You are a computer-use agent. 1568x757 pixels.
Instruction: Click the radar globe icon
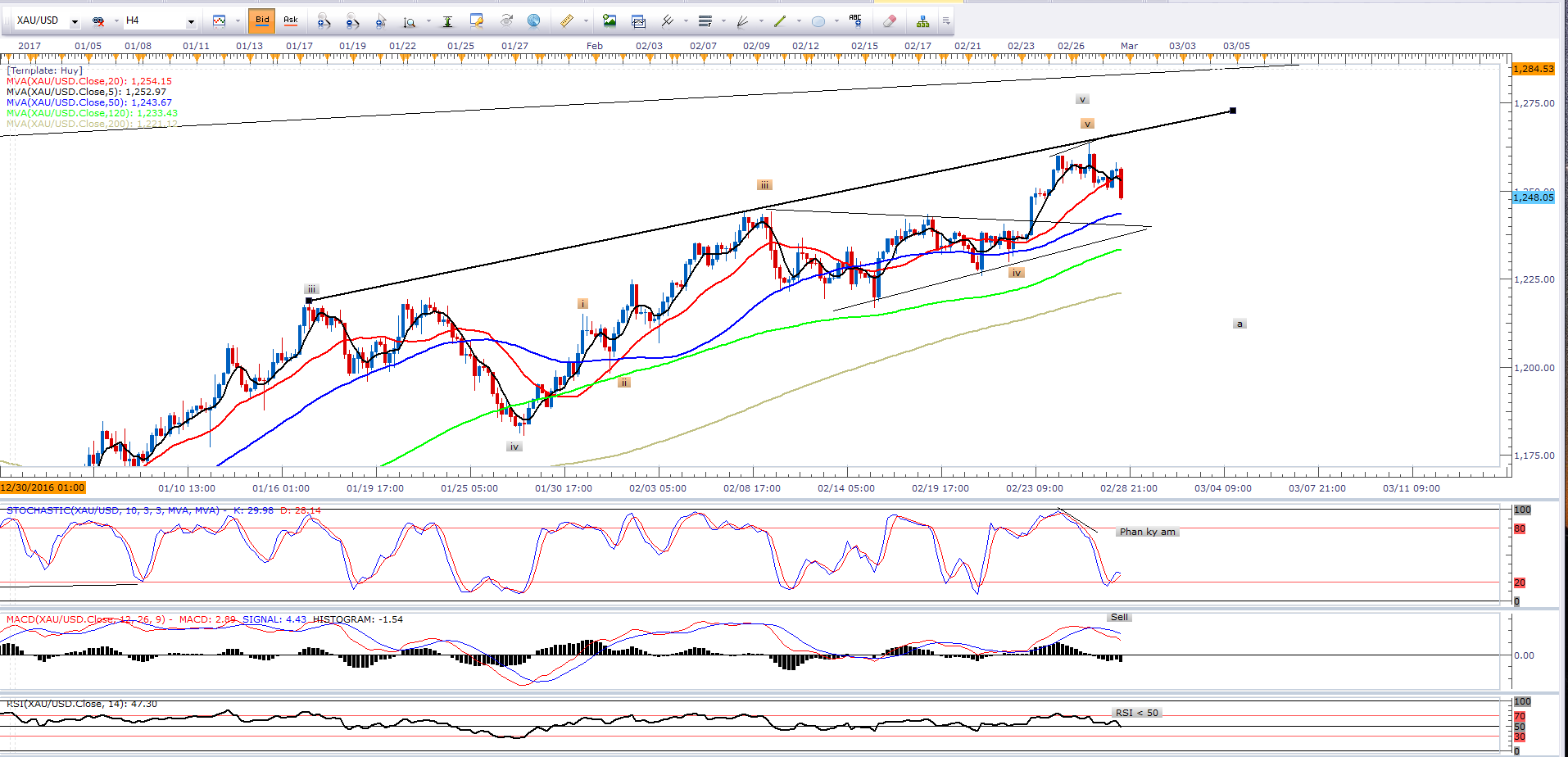coord(533,20)
